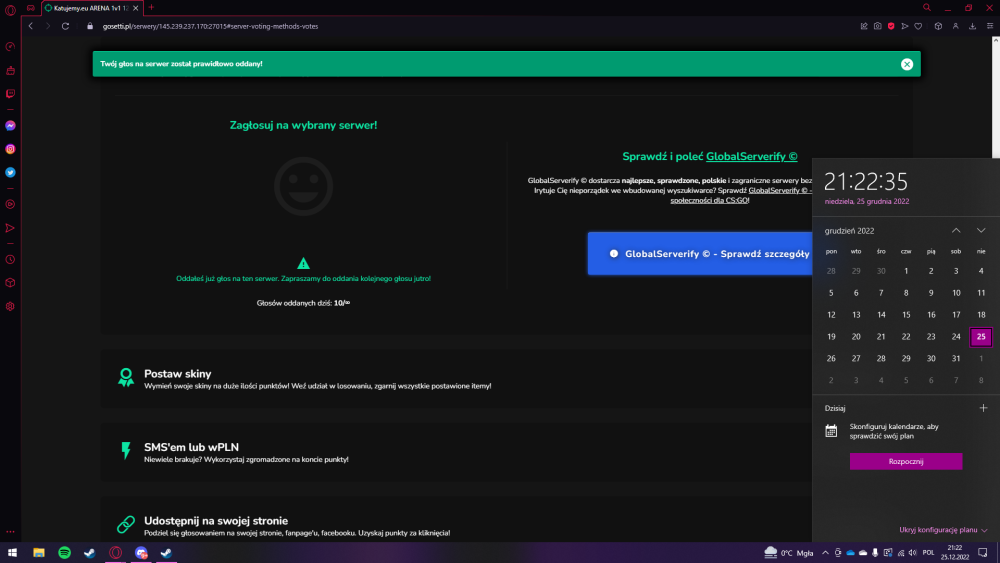Reload the current page
The image size is (1000, 563).
[65, 26]
